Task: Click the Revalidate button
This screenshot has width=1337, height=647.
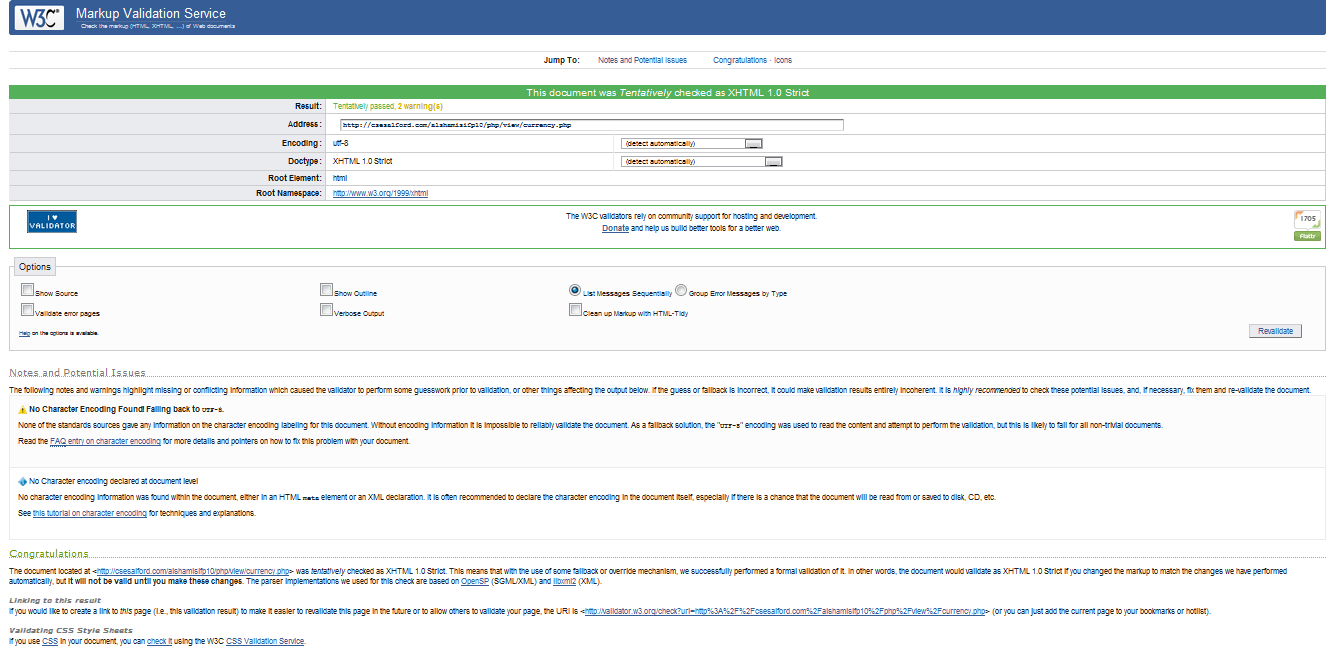Action: click(x=1274, y=330)
